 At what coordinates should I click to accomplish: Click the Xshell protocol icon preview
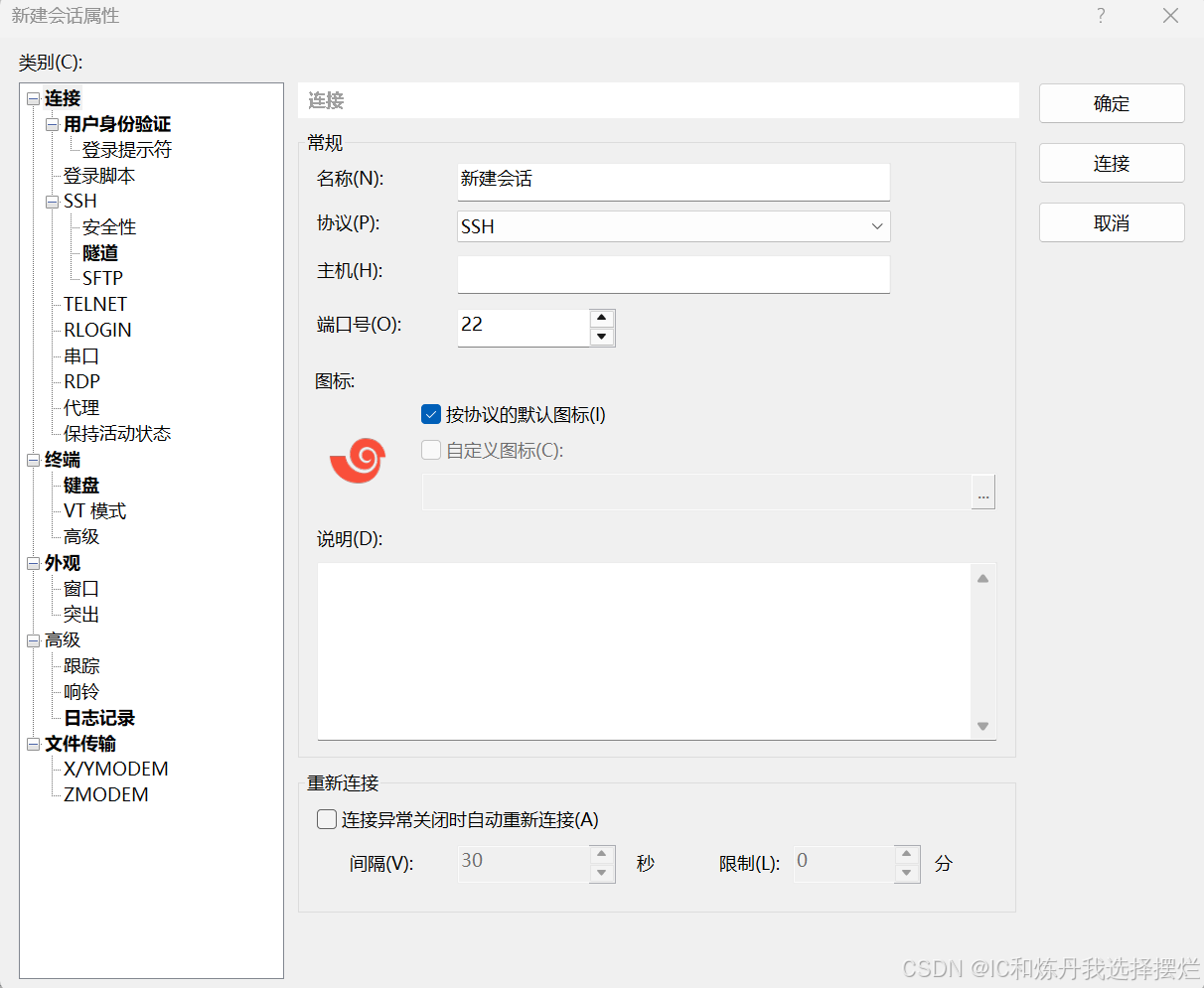tap(357, 460)
